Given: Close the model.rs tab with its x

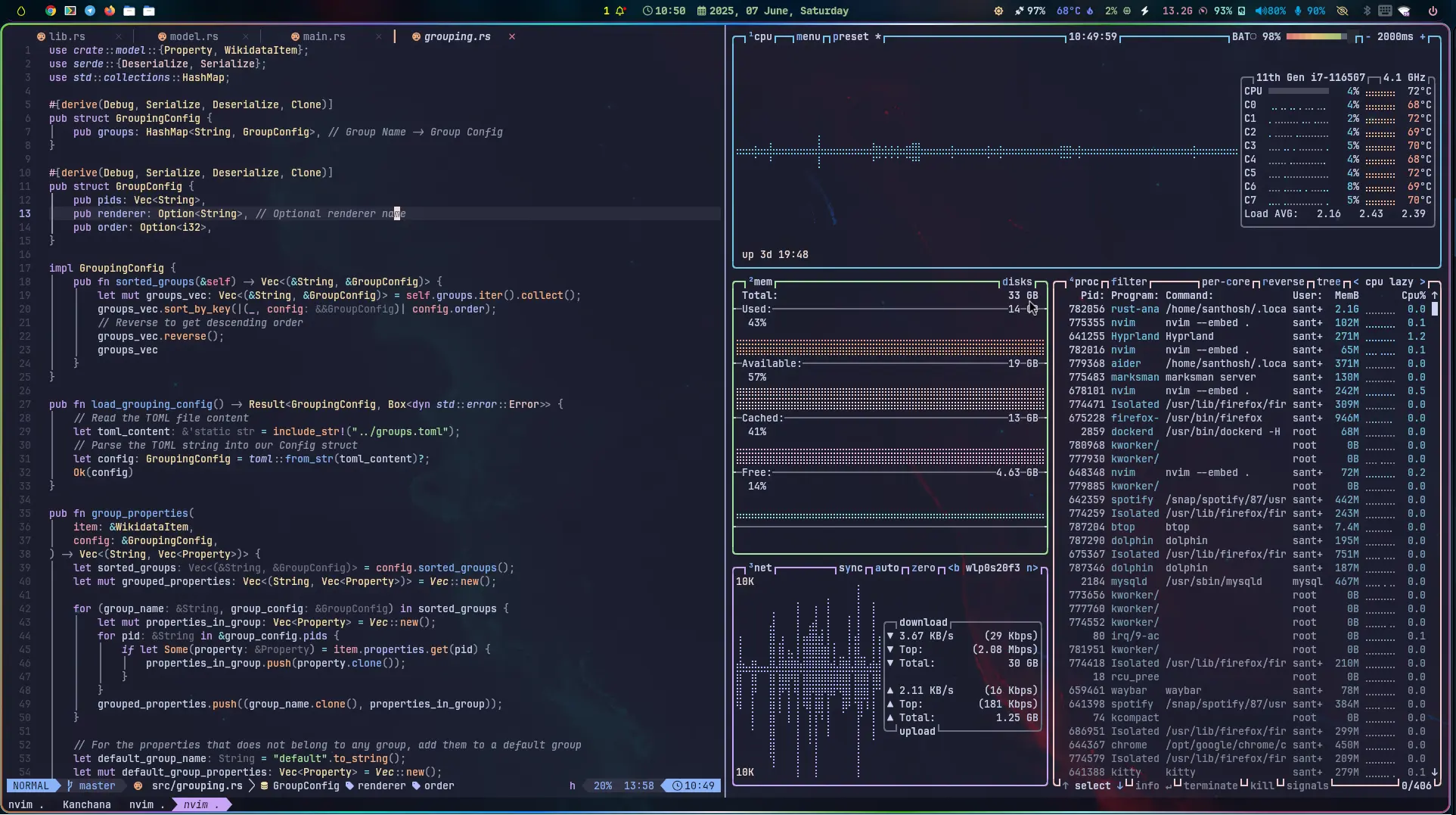Looking at the screenshot, I should coord(246,36).
